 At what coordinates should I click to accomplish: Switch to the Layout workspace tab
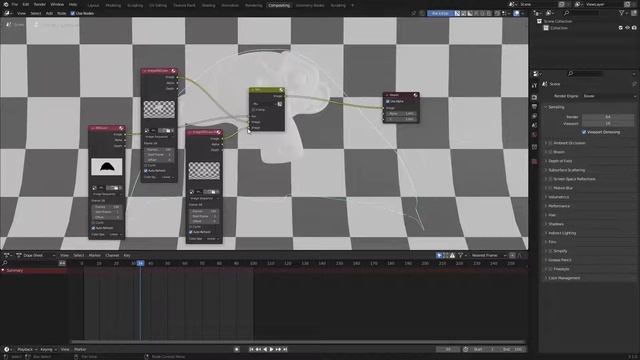pyautogui.click(x=93, y=6)
